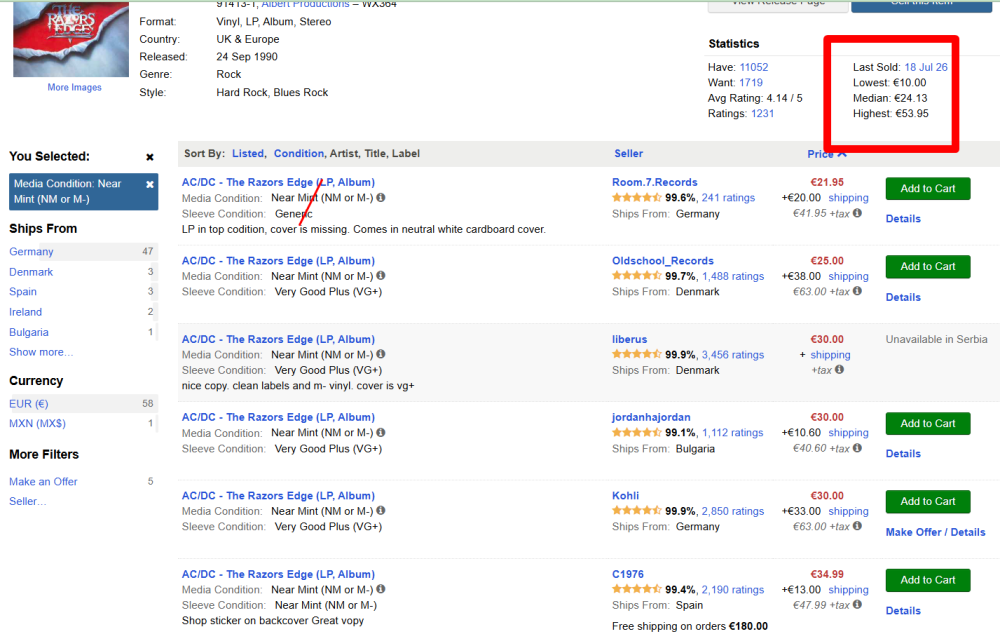Image resolution: width=1000 pixels, height=634 pixels.
Task: Open the Oldschool_Records seller page
Action: pyautogui.click(x=663, y=261)
